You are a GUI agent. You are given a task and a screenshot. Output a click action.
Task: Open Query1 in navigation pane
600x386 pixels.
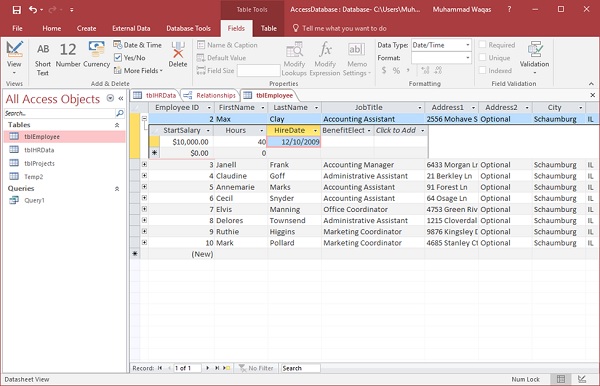click(34, 200)
